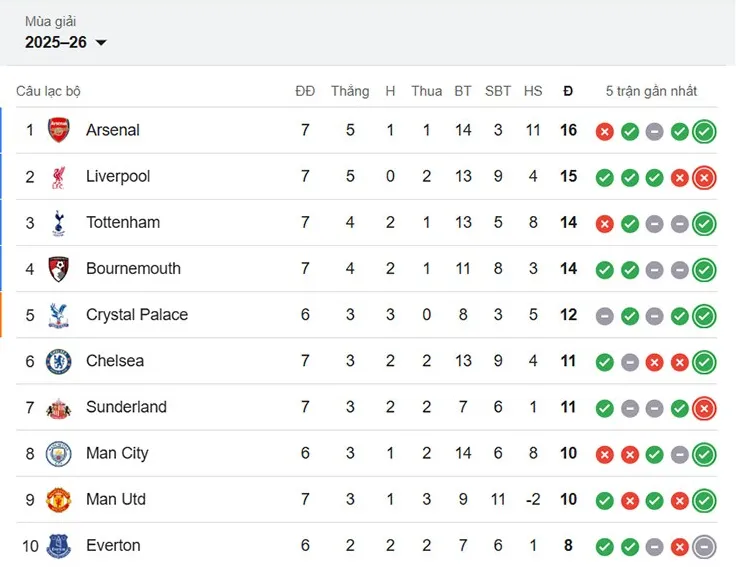Click the Man Utd crest icon
This screenshot has height=567, width=736.
(x=59, y=500)
